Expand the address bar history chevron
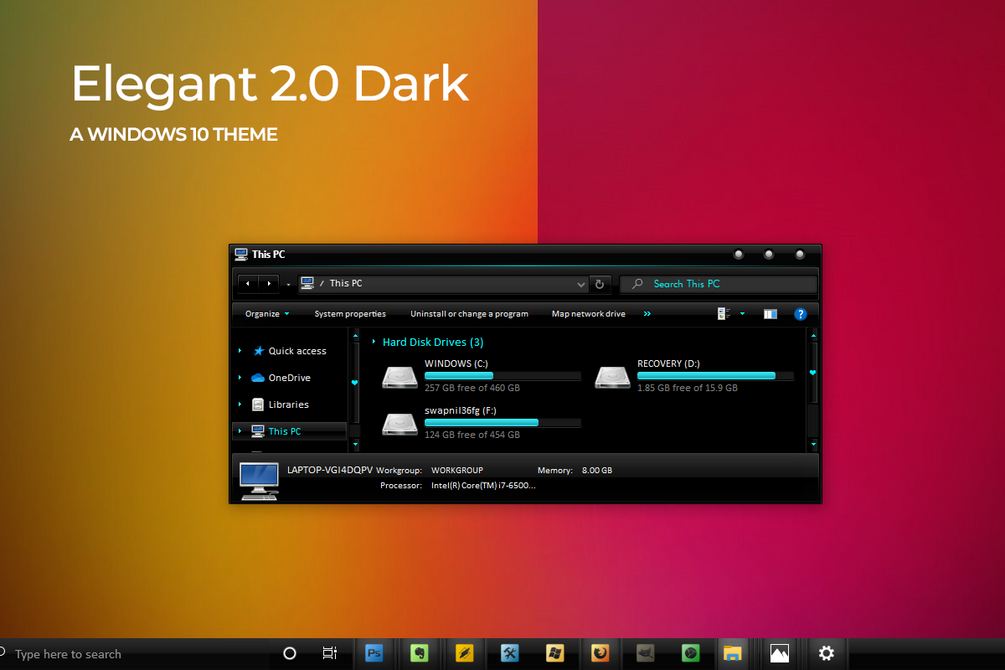The width and height of the screenshot is (1005, 670). [580, 284]
